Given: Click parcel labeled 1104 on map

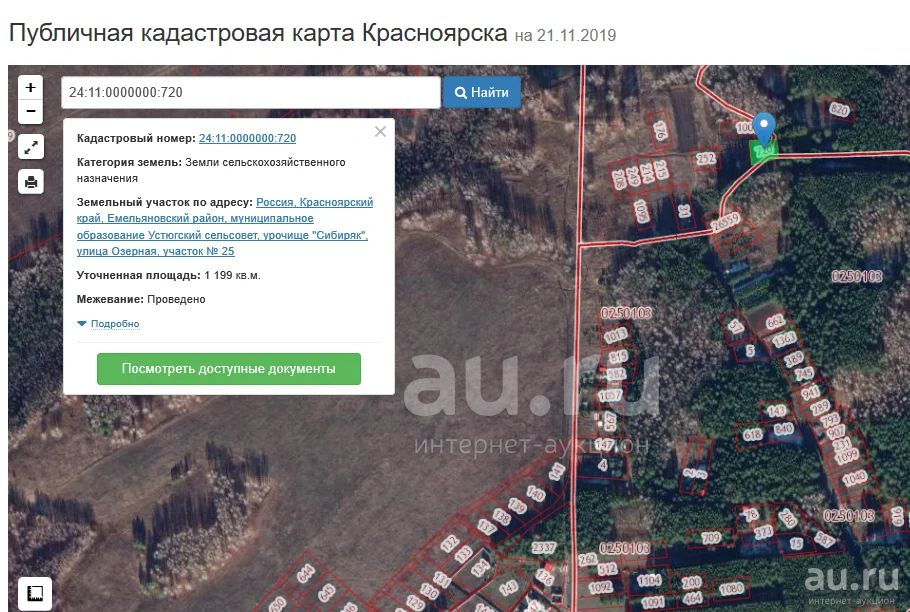Looking at the screenshot, I should (x=649, y=580).
